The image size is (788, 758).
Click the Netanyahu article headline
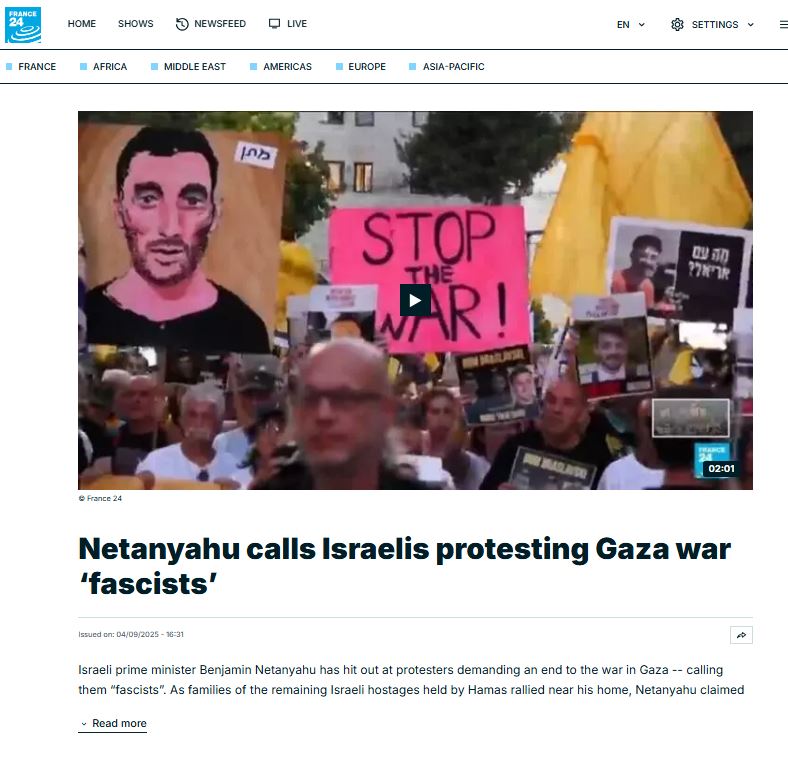click(x=405, y=566)
